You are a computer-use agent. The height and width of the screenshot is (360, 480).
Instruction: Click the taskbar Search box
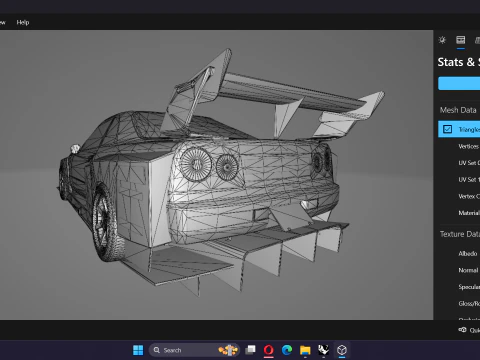pos(194,350)
